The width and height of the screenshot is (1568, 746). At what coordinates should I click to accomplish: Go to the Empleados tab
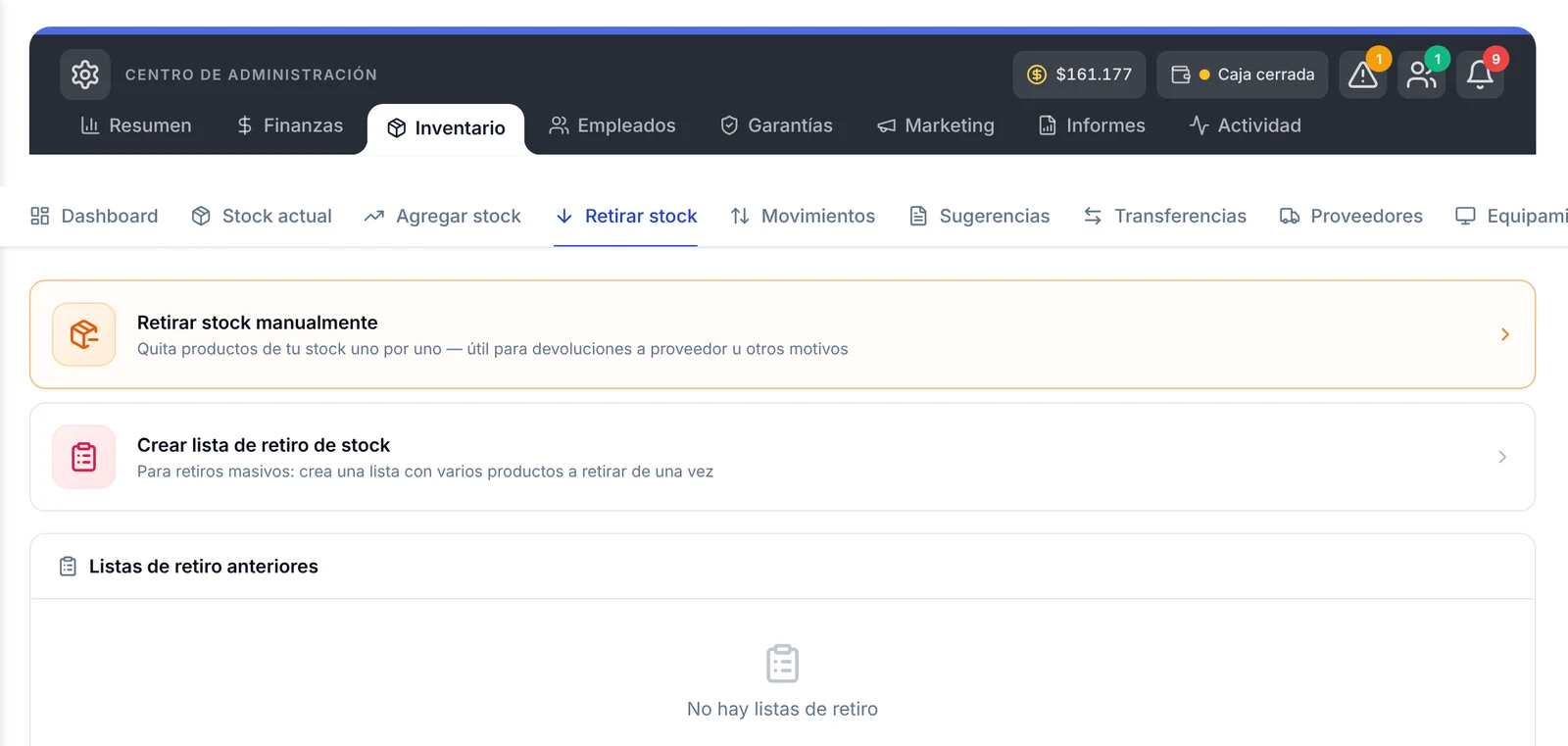pos(612,125)
